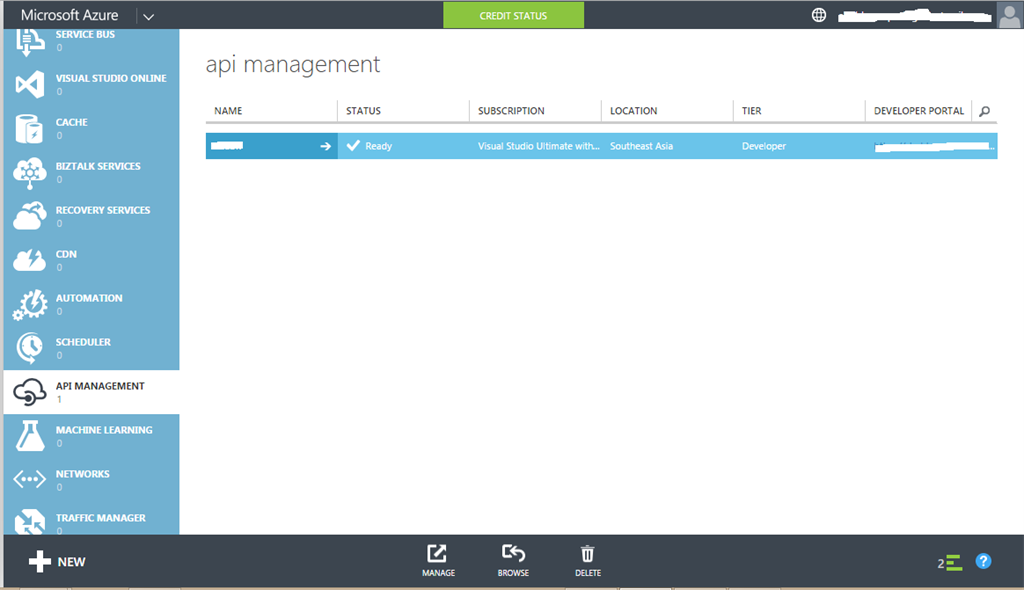Open the Service Bus sidebar icon
Image resolution: width=1024 pixels, height=590 pixels.
pyautogui.click(x=30, y=42)
